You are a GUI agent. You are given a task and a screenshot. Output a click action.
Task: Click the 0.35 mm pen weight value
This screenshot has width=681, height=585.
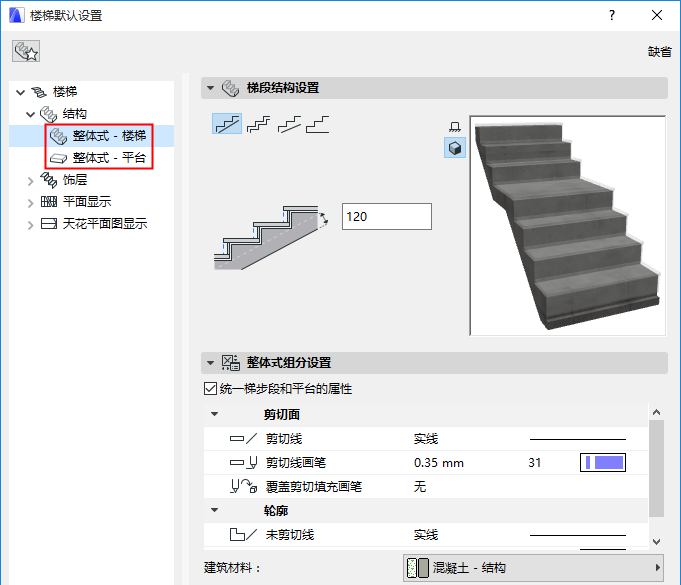tap(439, 463)
